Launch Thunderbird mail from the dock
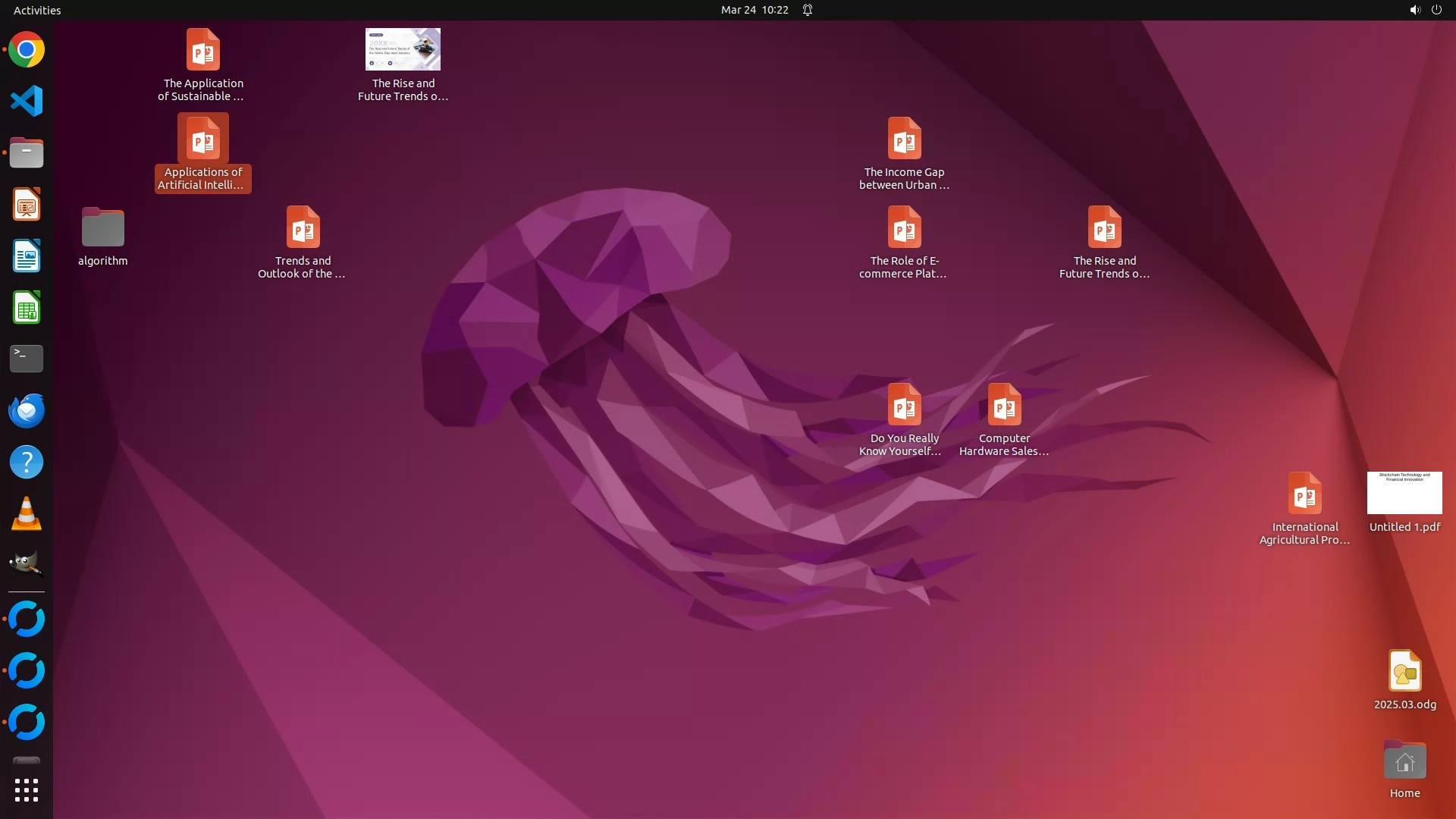 click(x=27, y=410)
